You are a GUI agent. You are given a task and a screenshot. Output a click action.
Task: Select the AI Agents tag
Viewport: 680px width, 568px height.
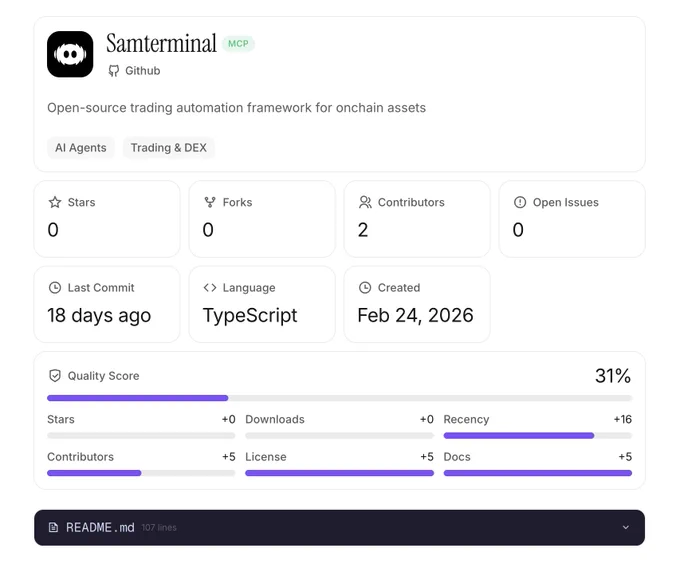81,148
